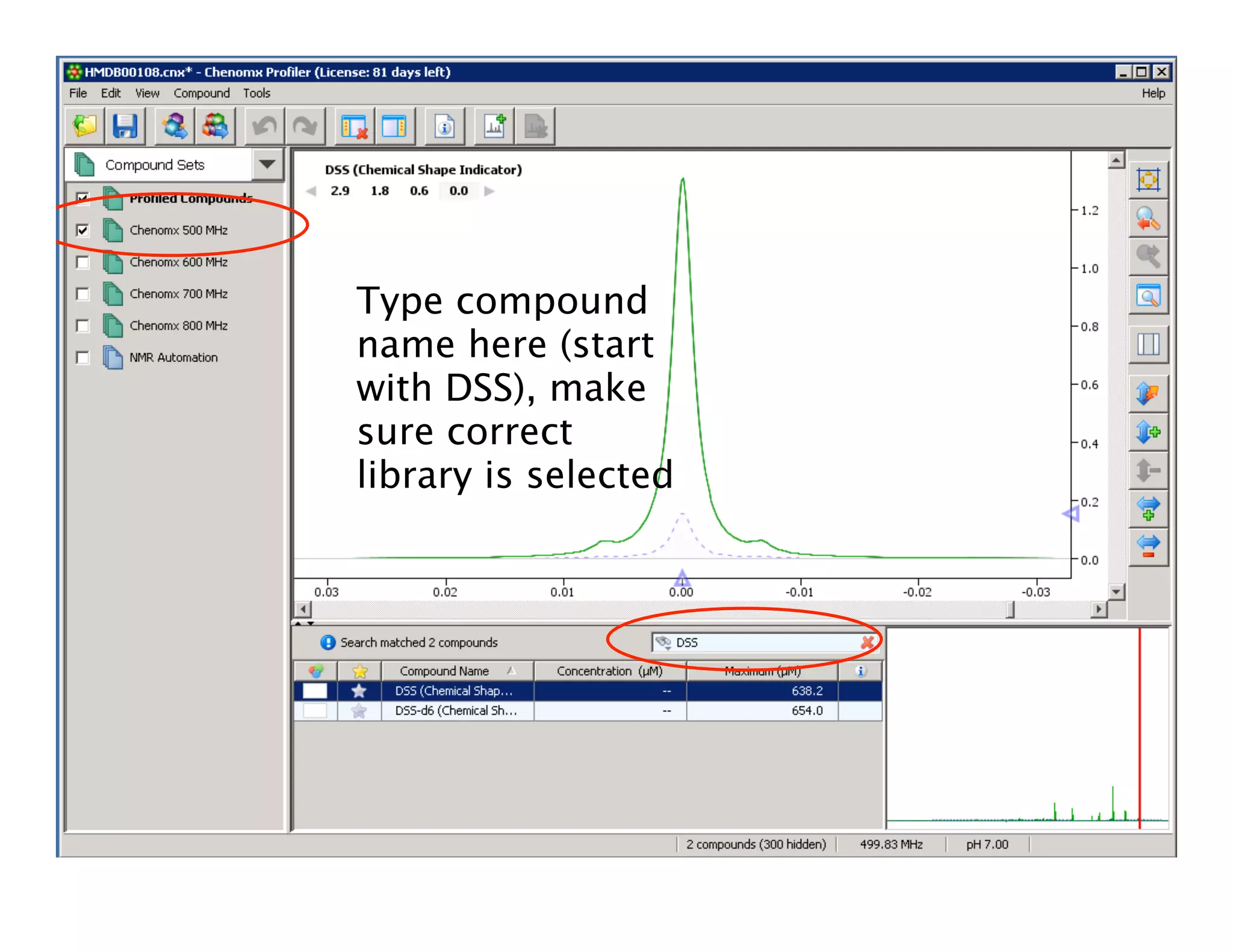This screenshot has height=952, width=1233.
Task: Click the zoom to fit all icon
Action: (x=1148, y=180)
